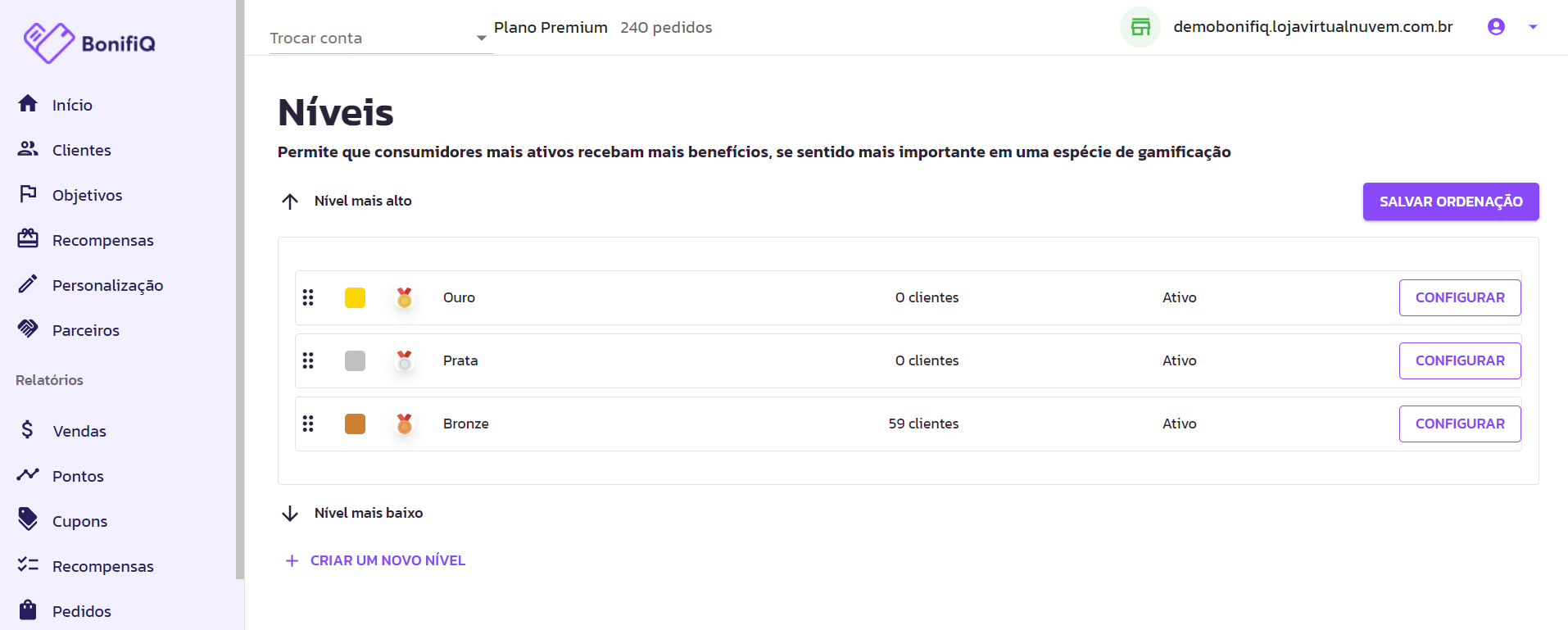Open the account menu arrow at top right

coord(1533,27)
